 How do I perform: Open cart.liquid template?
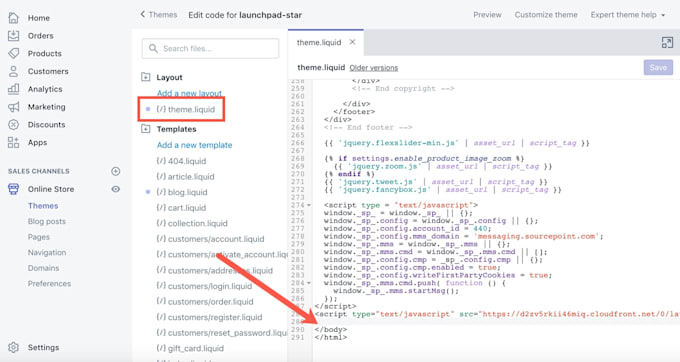coord(181,208)
